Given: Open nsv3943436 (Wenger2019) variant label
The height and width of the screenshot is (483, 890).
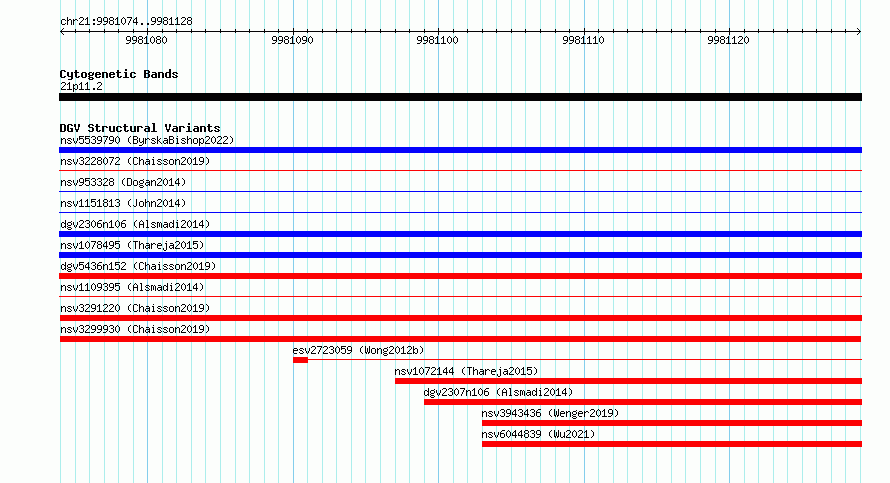Looking at the screenshot, I should point(551,413).
